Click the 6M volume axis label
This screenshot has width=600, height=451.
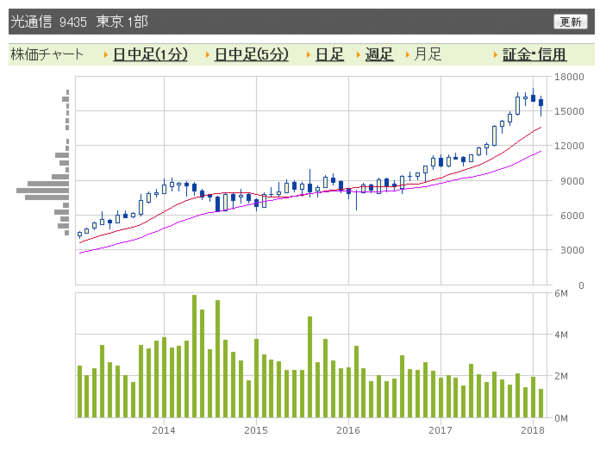561,293
